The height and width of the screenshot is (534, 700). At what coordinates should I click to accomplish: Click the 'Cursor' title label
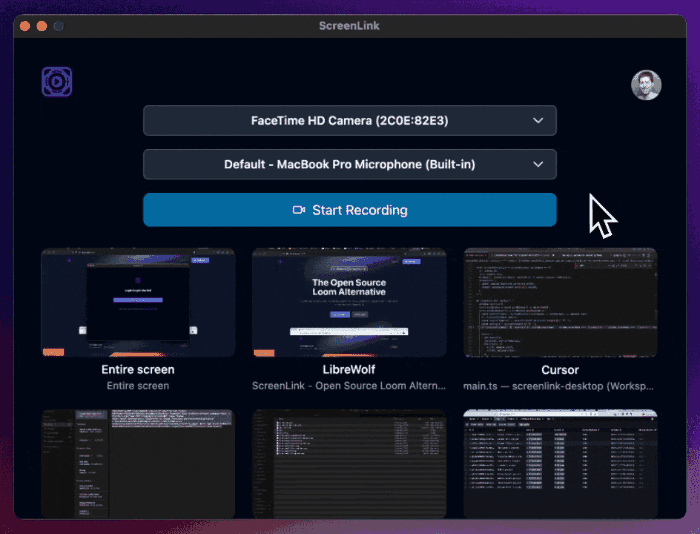[560, 370]
